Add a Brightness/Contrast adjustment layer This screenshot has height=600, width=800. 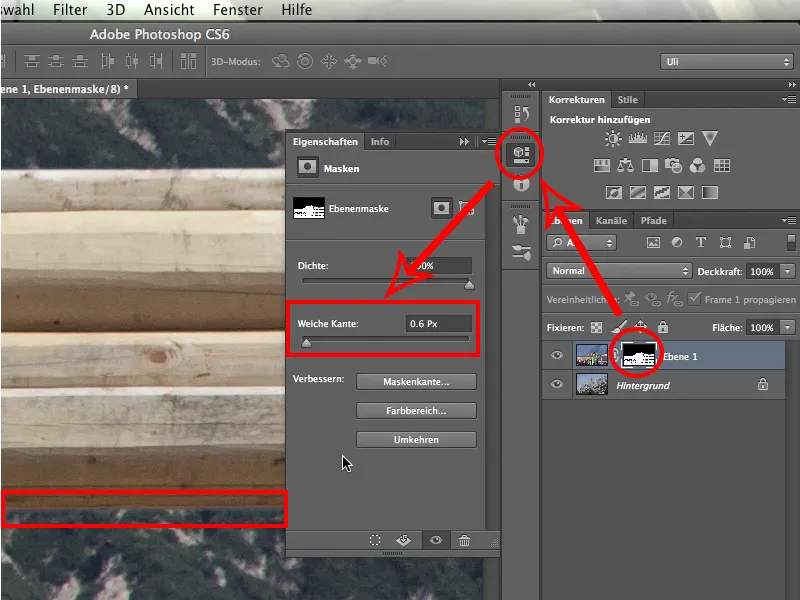613,138
